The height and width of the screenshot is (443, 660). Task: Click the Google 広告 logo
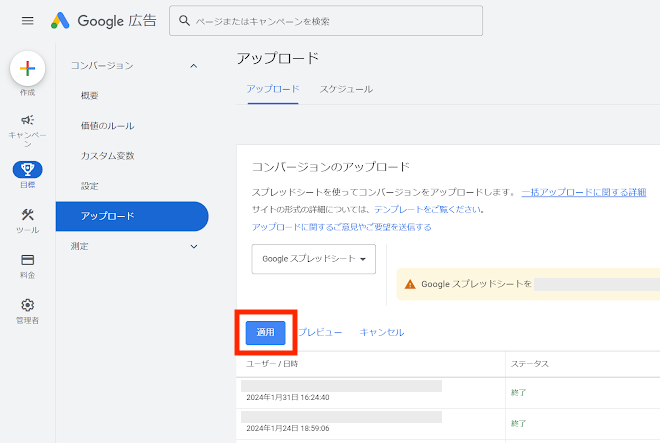coord(104,21)
